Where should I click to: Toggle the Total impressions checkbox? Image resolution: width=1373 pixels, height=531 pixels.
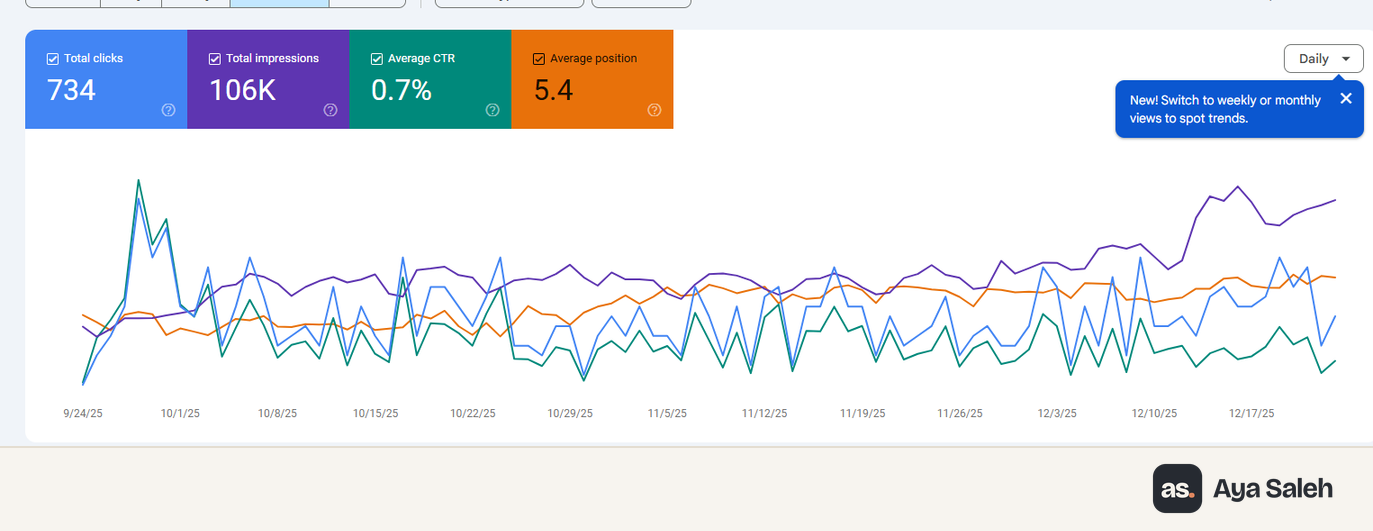tap(215, 59)
